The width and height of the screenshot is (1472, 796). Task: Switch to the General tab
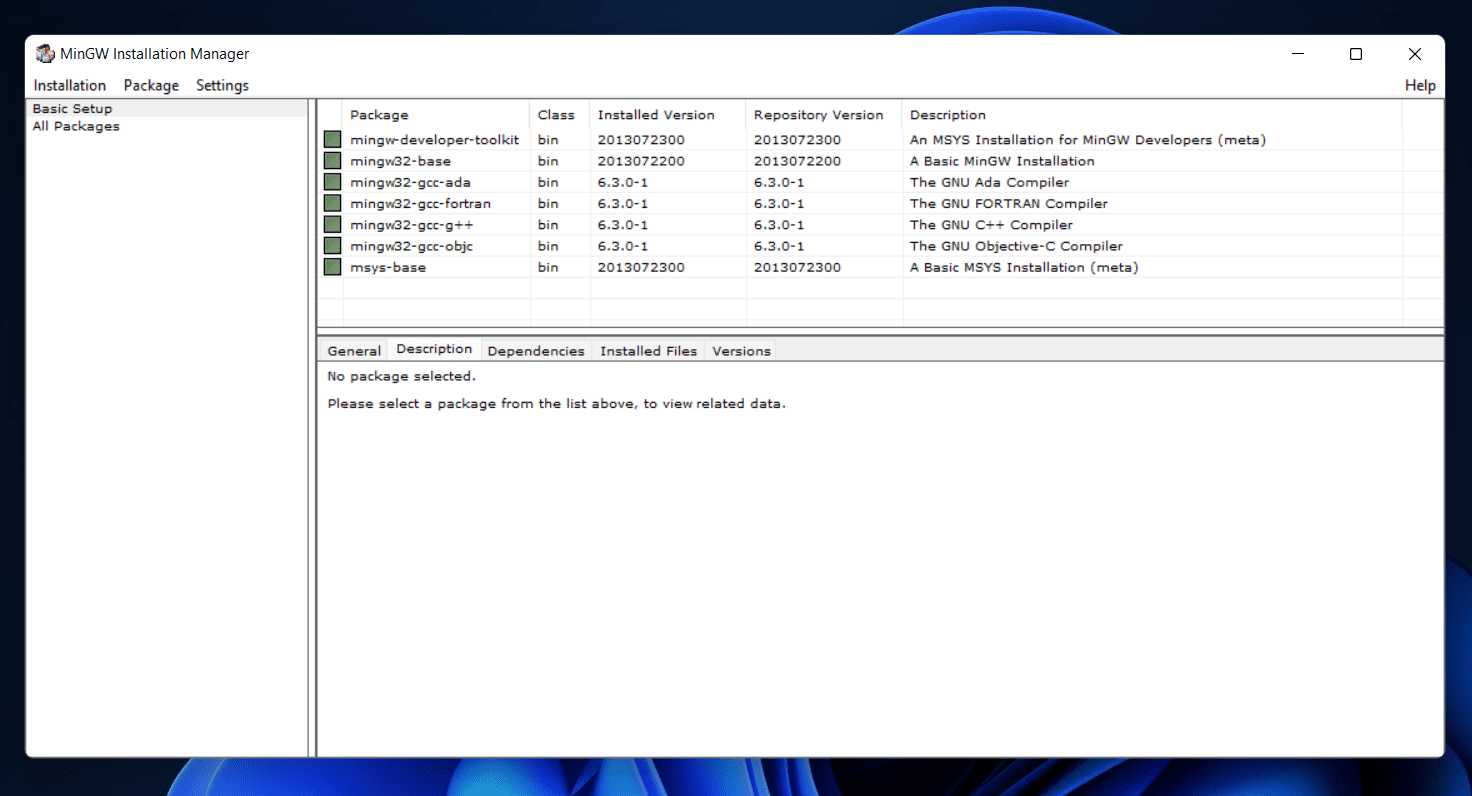click(354, 351)
